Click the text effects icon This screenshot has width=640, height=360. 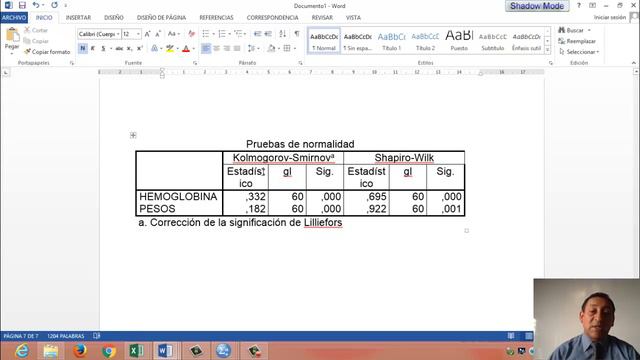tap(154, 49)
